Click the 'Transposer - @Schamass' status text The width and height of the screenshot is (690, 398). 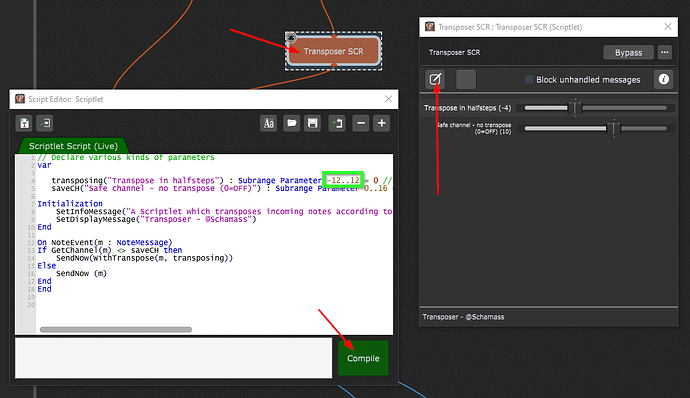tap(463, 317)
